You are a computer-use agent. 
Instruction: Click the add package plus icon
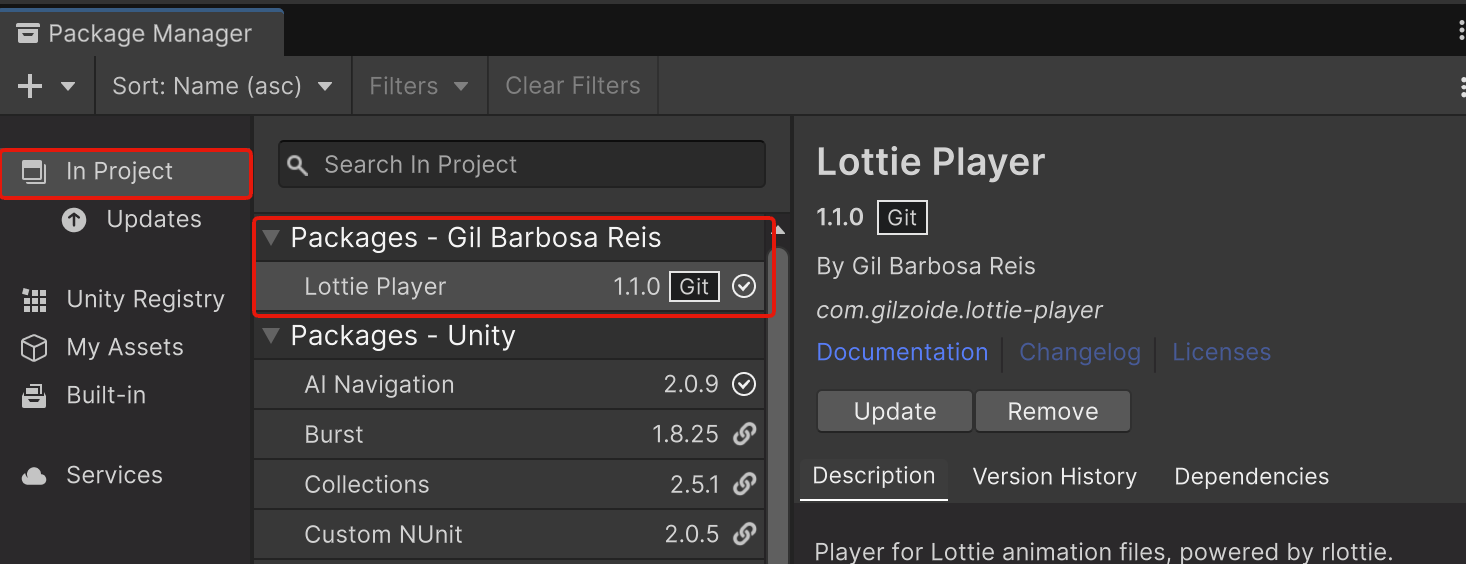pos(31,86)
